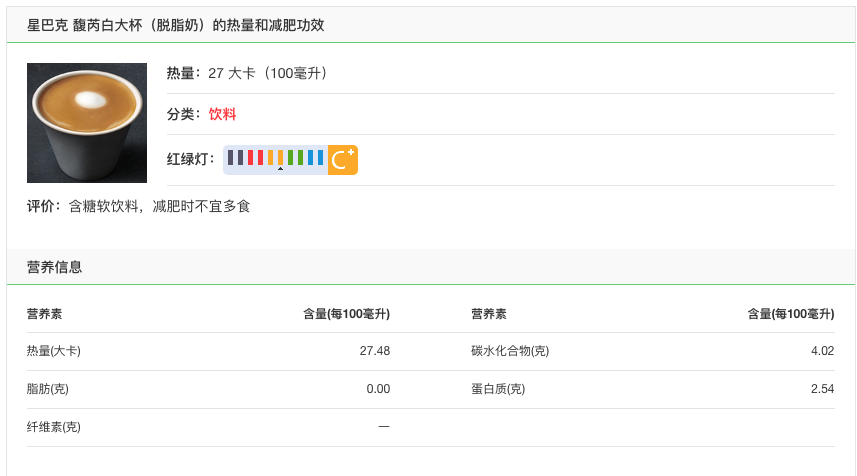This screenshot has height=476, width=857.
Task: Click the 星巴克 馥芮白大杯 page title
Action: tap(175, 25)
